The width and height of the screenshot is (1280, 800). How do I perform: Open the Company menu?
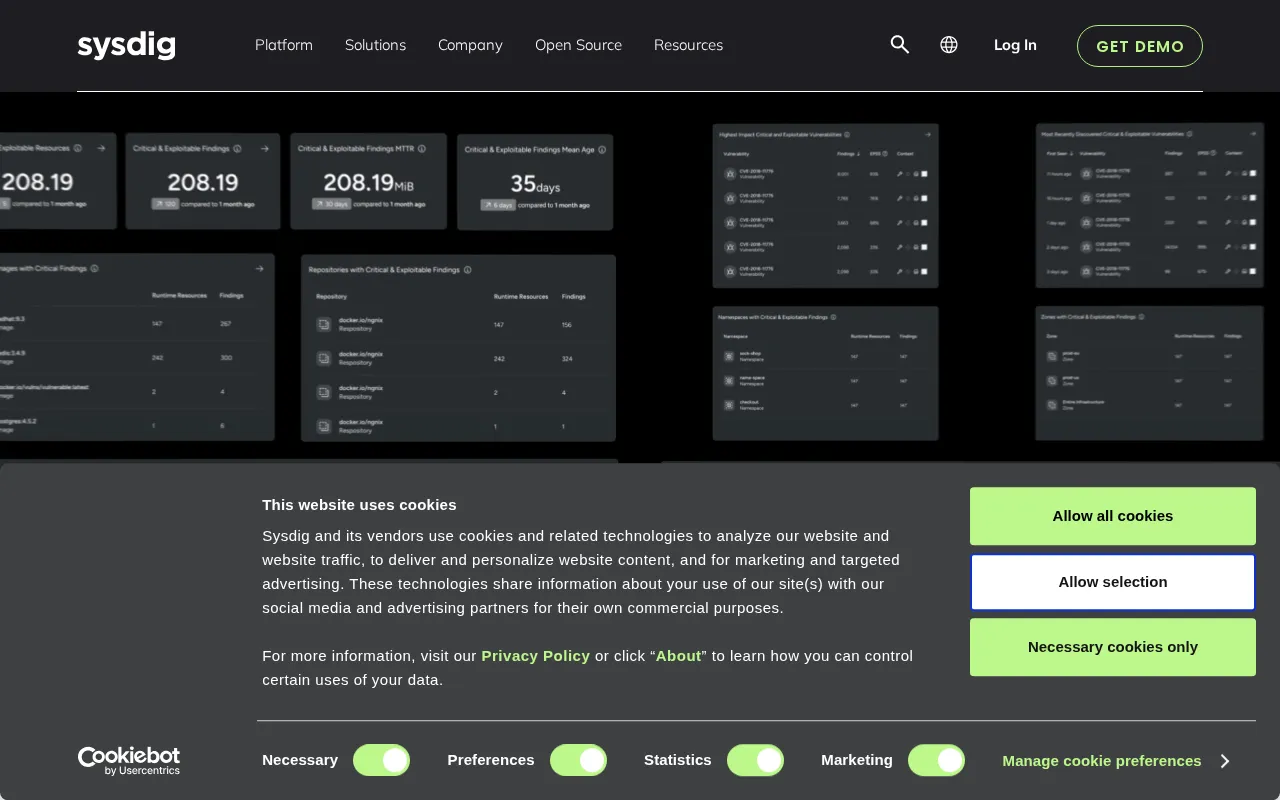tap(470, 45)
